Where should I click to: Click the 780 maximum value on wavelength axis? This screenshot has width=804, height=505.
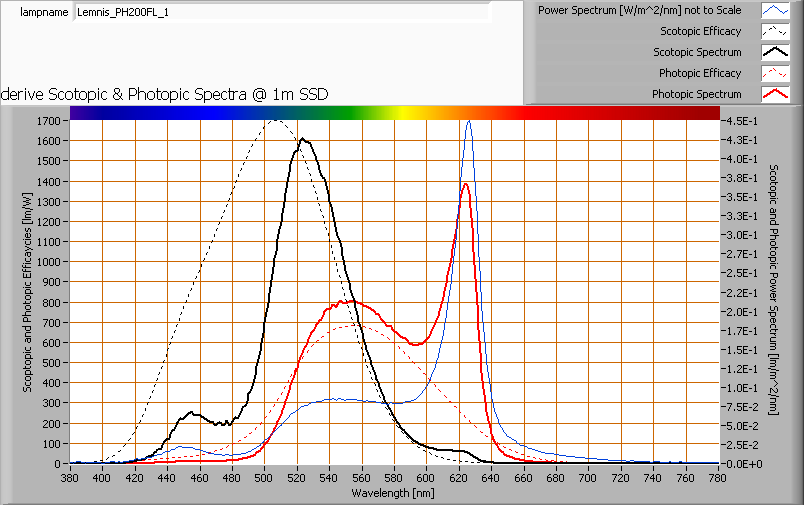(x=717, y=479)
